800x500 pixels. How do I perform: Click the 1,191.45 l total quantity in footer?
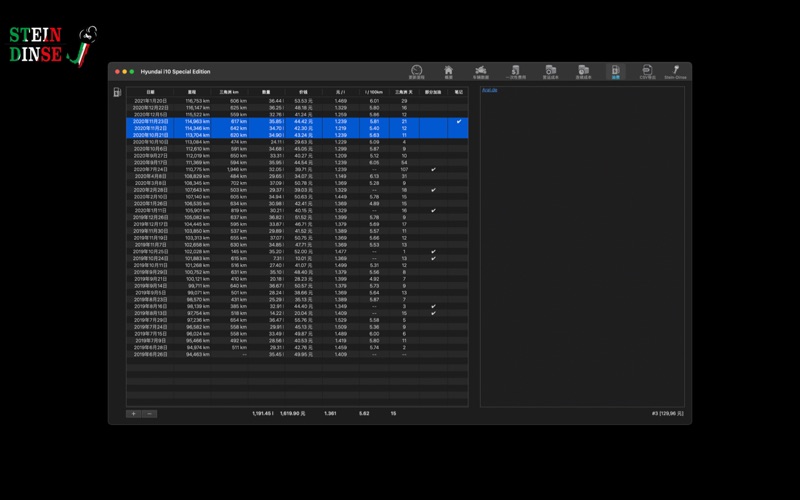(263, 414)
